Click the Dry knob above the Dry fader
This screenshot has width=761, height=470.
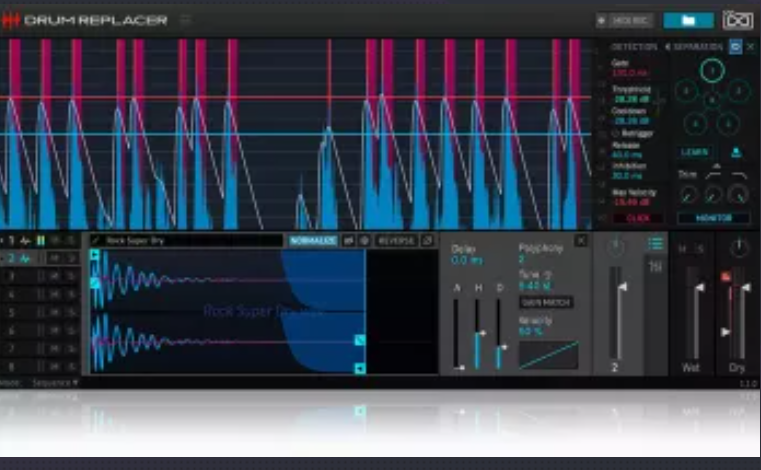[739, 248]
